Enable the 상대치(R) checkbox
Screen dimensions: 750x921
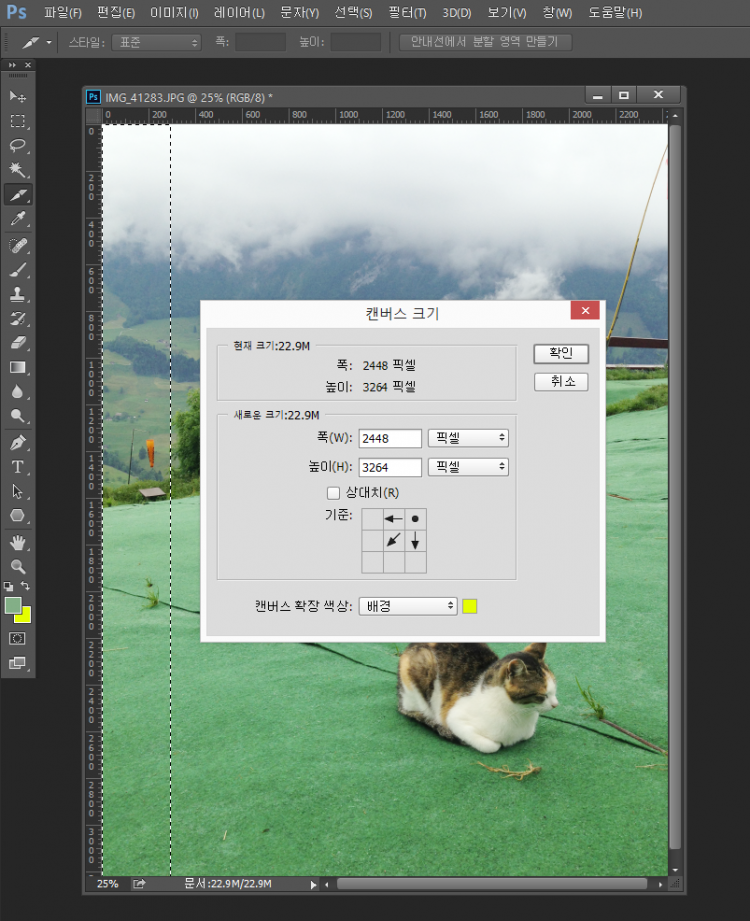[334, 493]
